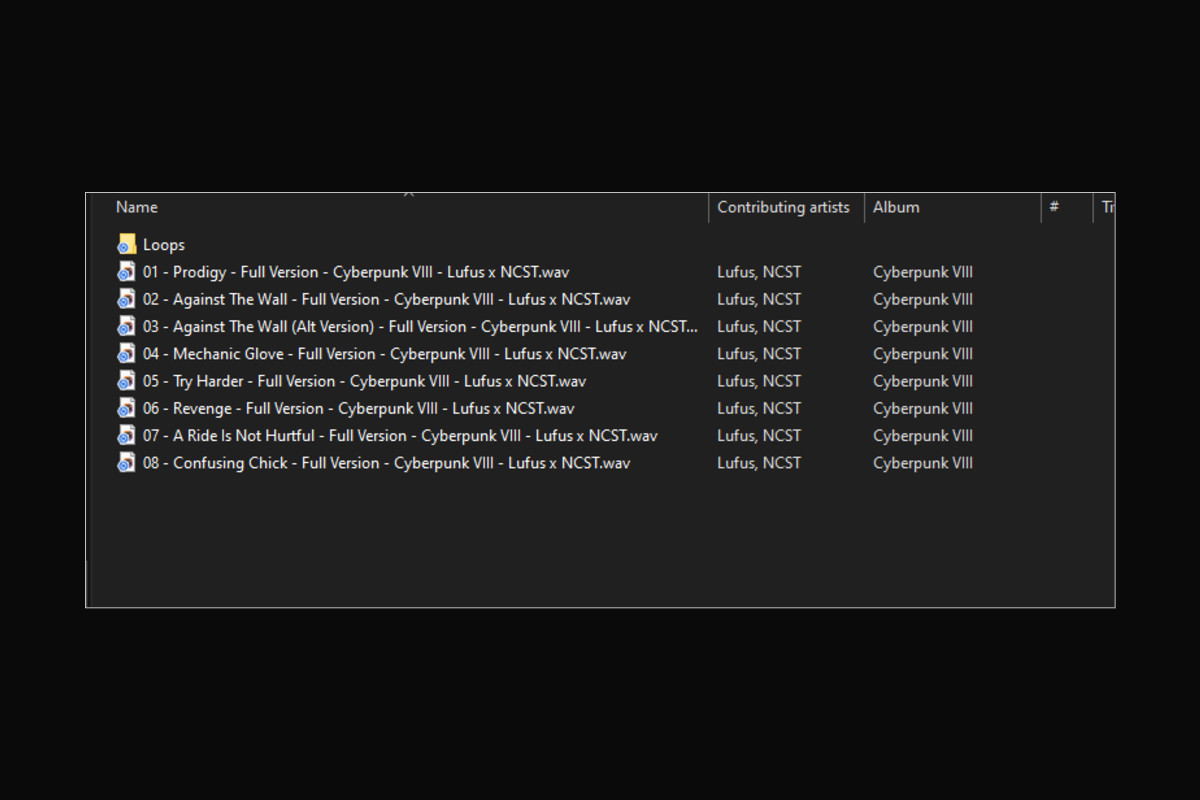Screen dimensions: 1200x800
Task: Sort by the Contributing artists column header
Action: click(x=783, y=207)
